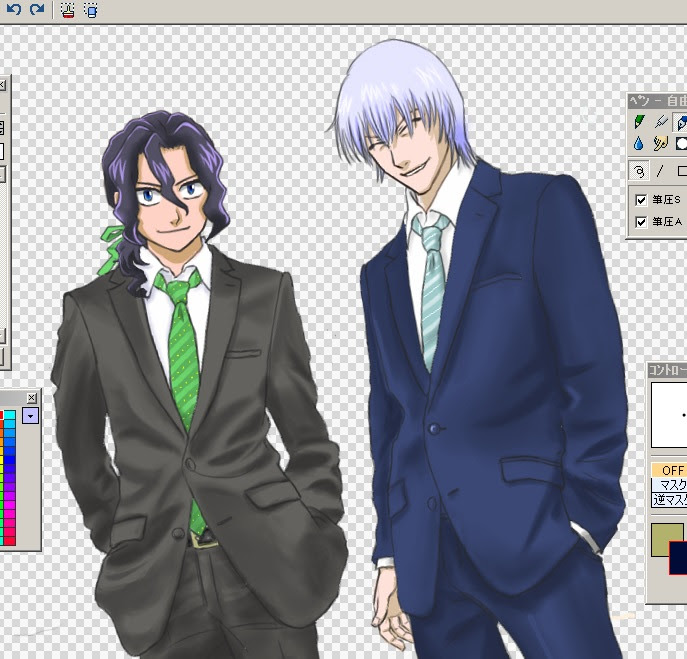Pick the cyan swatch in palette
The image size is (687, 659).
pyautogui.click(x=10, y=415)
